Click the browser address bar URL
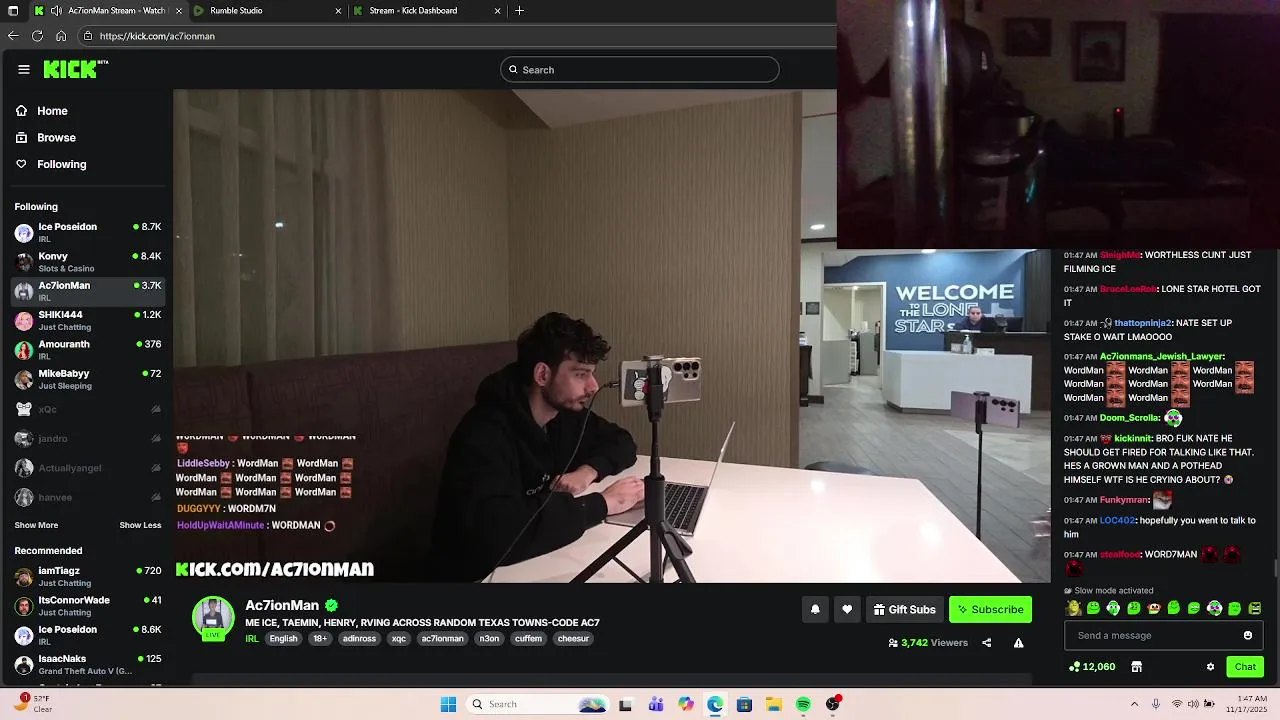Screen dimensions: 1280x720 tap(157, 36)
